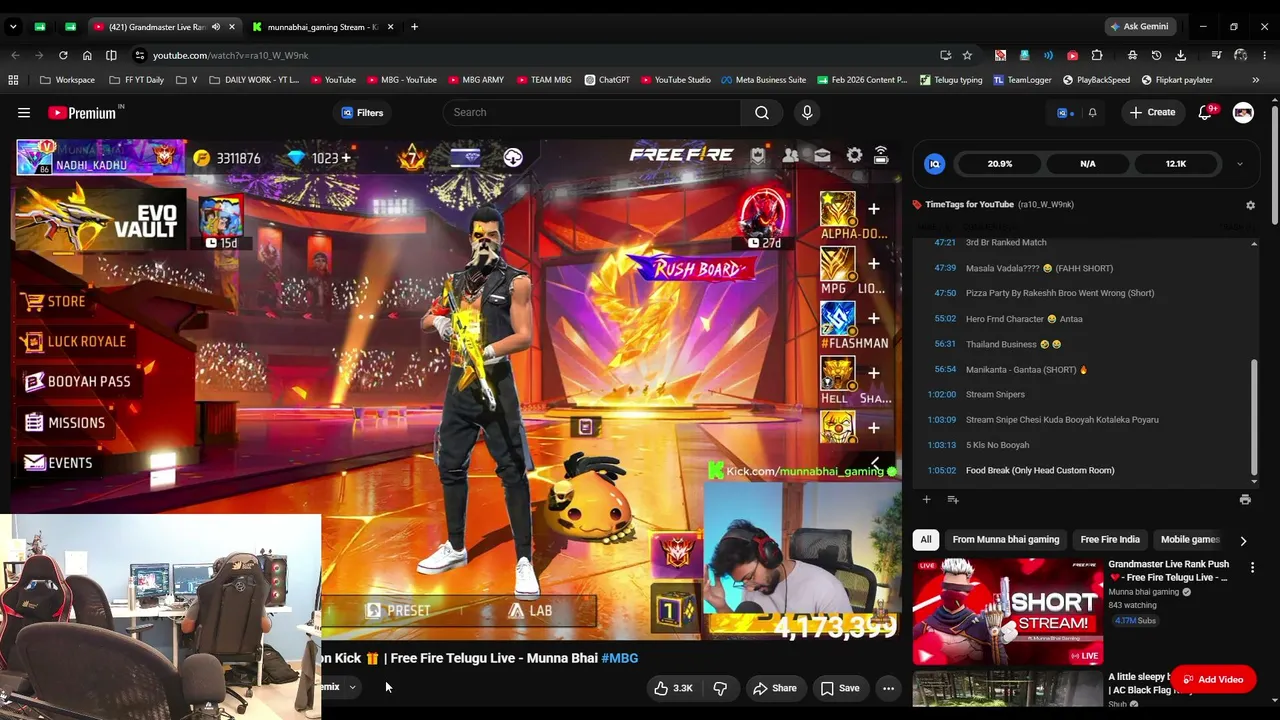View site information icon in address bar
Screen dimensions: 1280x720
click(139, 55)
